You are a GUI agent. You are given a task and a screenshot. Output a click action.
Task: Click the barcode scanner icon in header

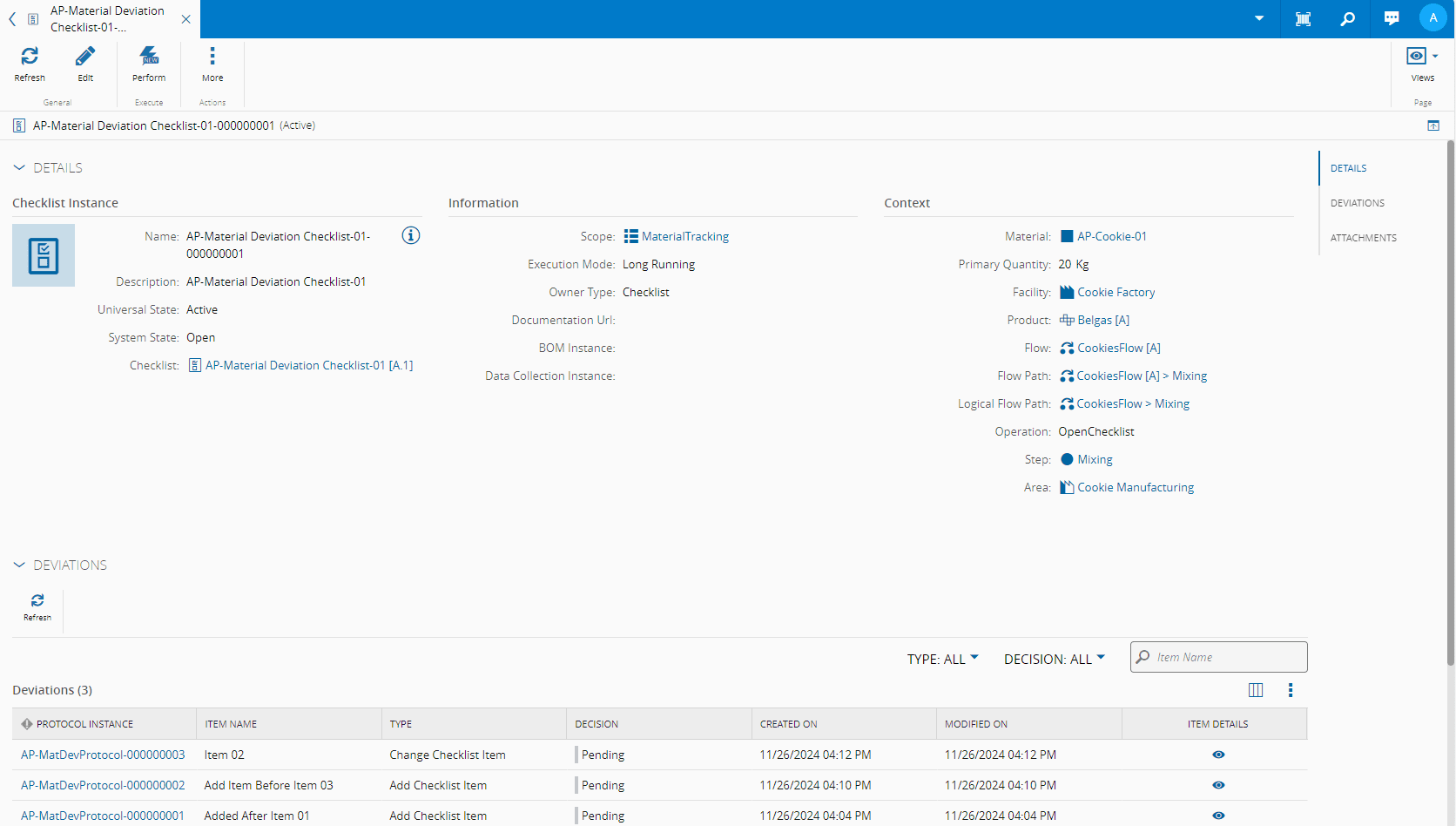point(1304,19)
